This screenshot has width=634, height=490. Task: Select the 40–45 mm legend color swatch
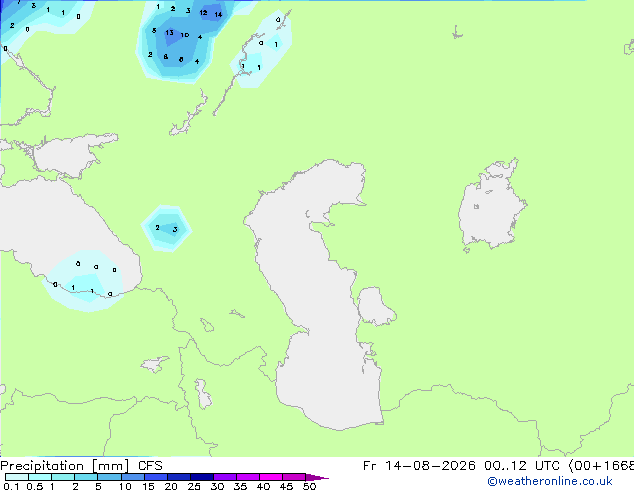(271, 477)
